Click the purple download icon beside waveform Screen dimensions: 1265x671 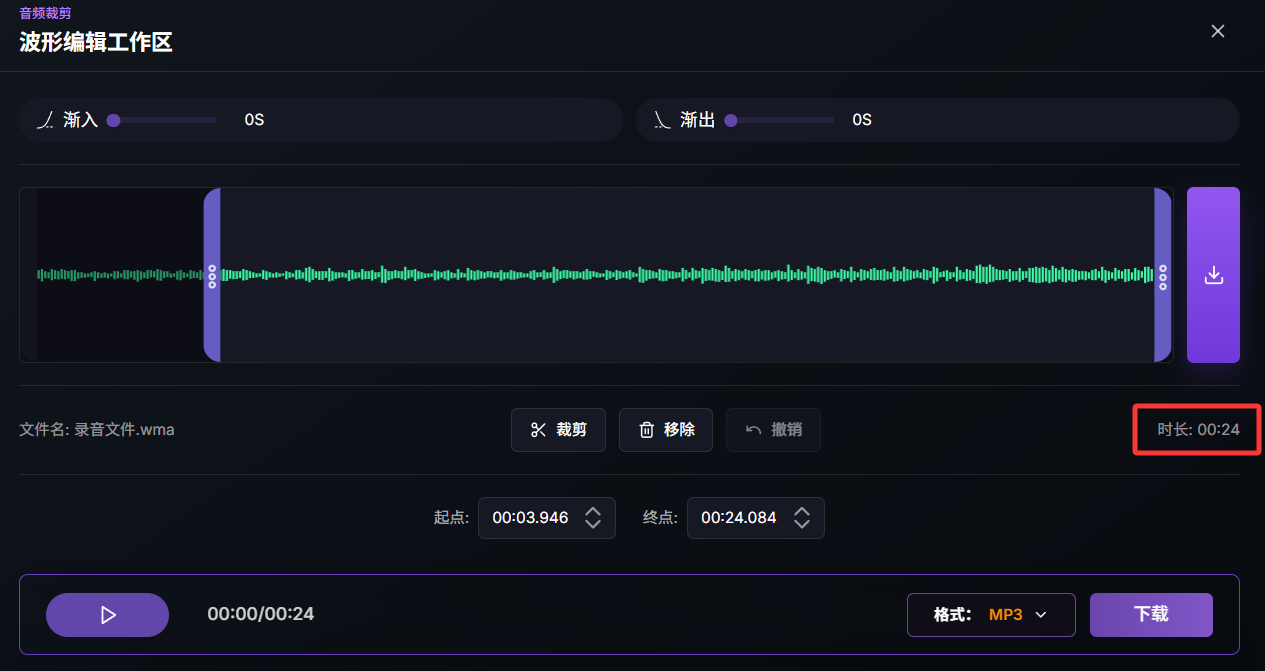click(x=1213, y=275)
